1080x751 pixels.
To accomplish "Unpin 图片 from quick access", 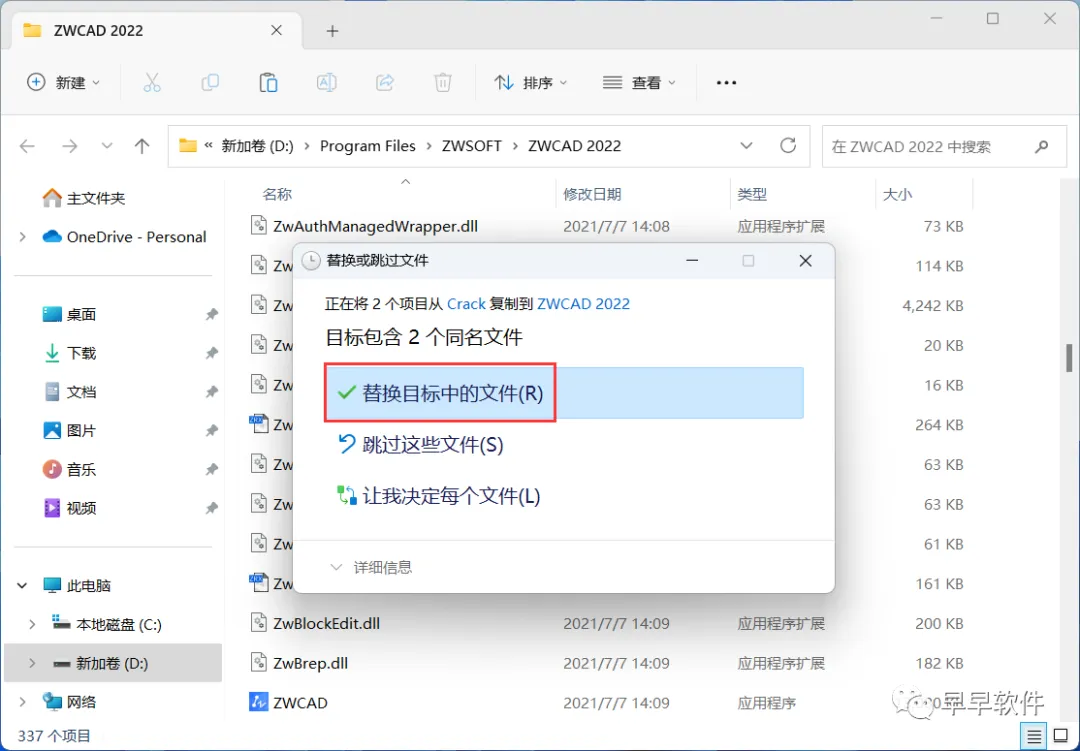I will (211, 431).
